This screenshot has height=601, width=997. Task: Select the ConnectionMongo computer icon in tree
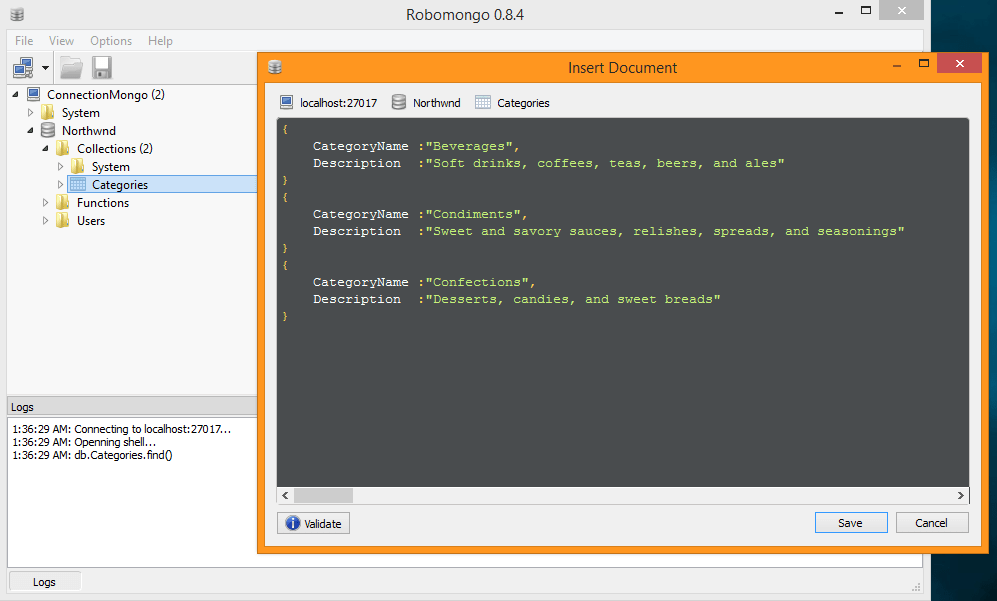(33, 94)
